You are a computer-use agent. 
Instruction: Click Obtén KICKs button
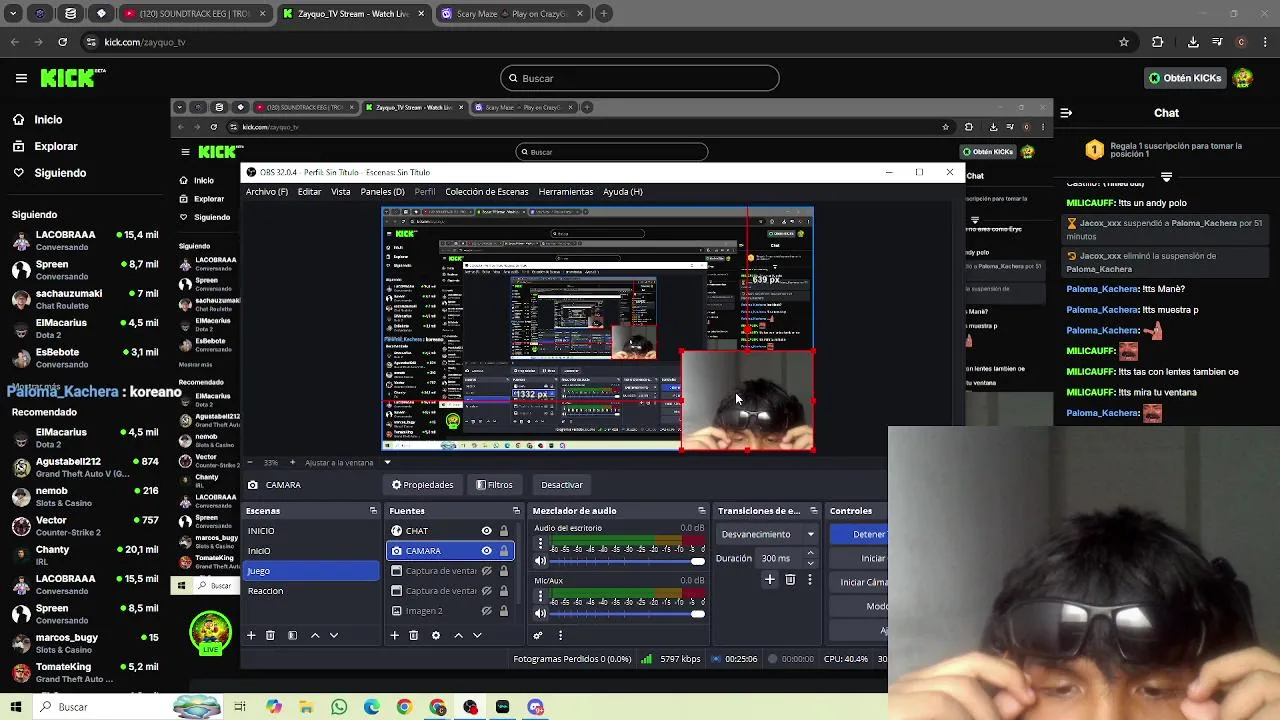(x=1185, y=78)
